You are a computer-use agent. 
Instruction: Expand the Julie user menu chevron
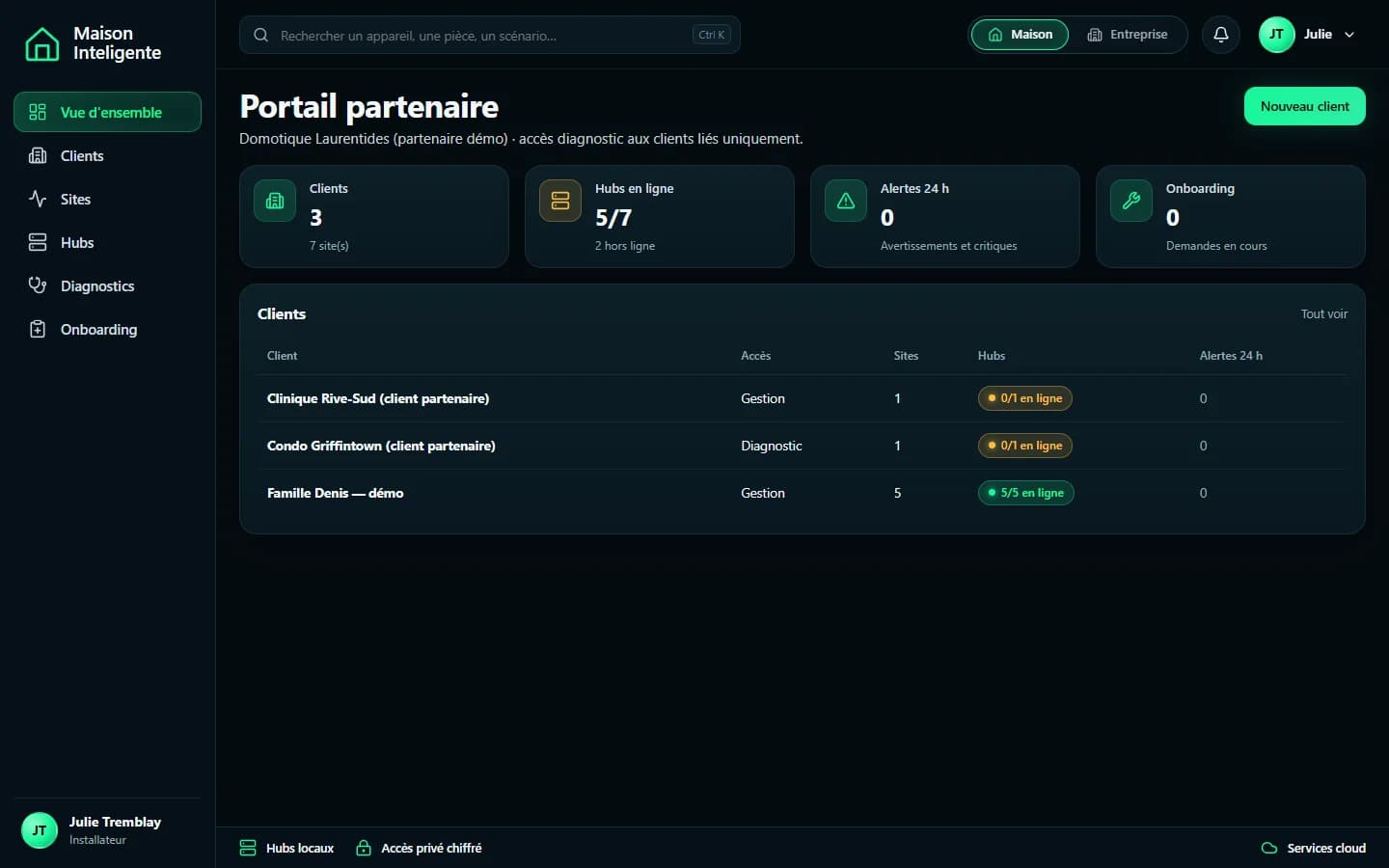coord(1349,35)
